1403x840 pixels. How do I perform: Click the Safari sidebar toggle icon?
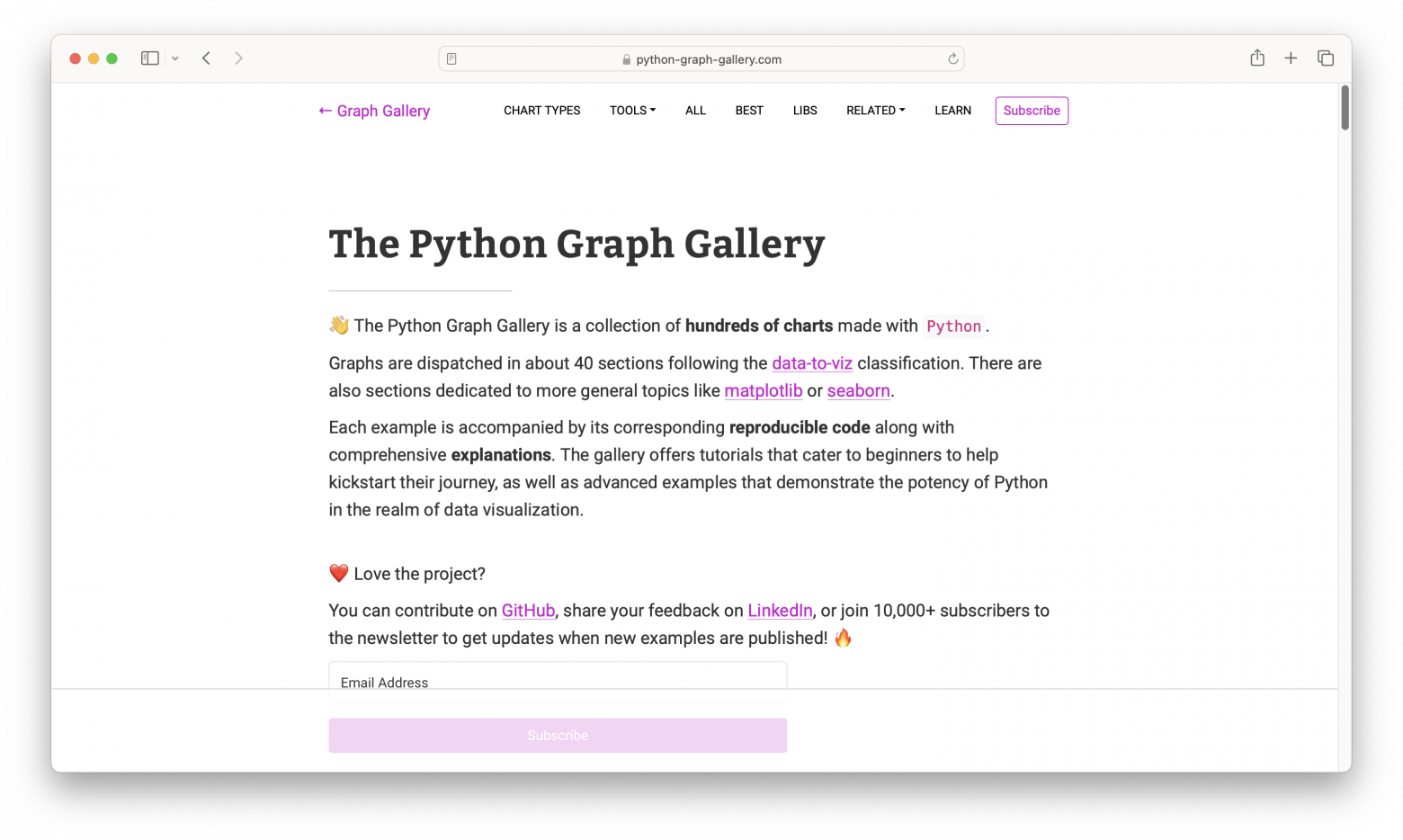149,58
